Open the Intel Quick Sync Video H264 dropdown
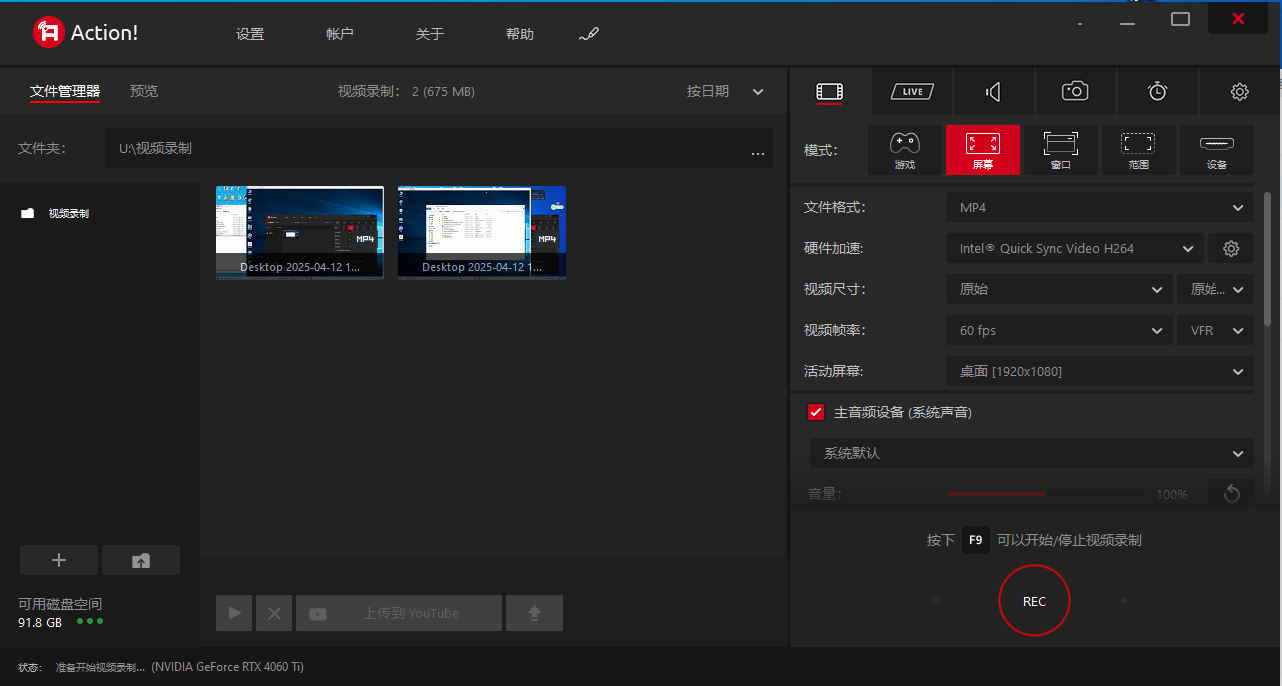This screenshot has width=1282, height=686. (1074, 248)
